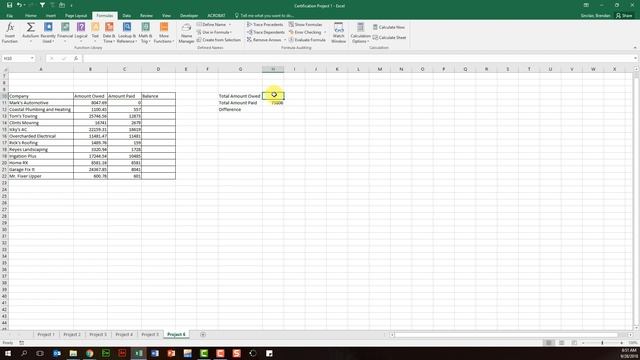640x360 pixels.
Task: Open the File tab
Action: [x=9, y=16]
